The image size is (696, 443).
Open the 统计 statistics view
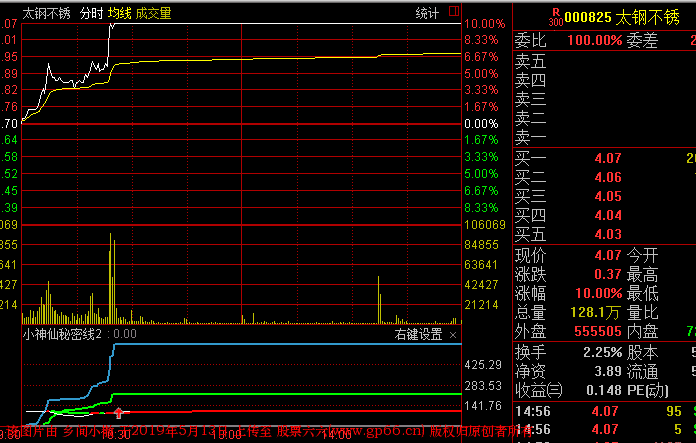[427, 13]
